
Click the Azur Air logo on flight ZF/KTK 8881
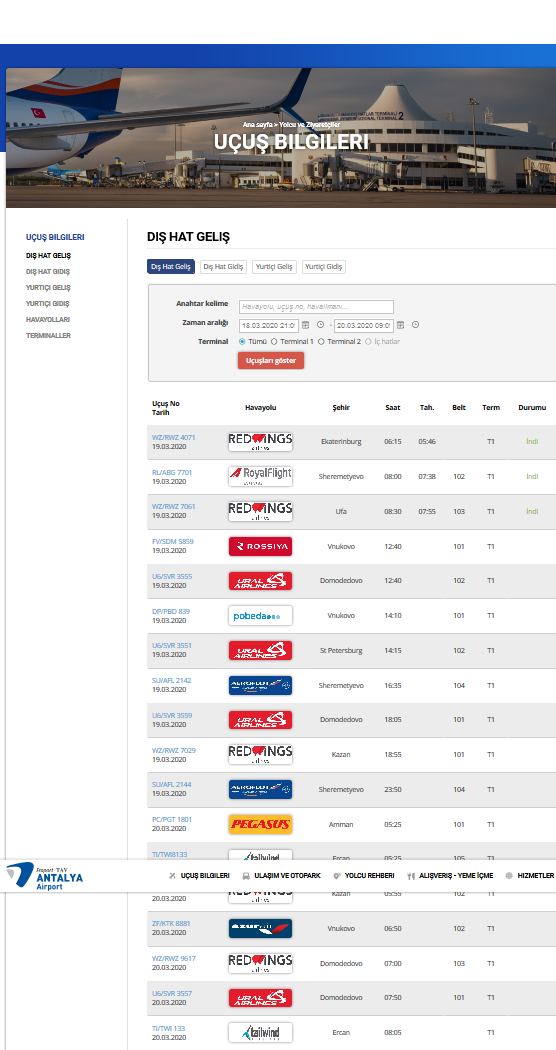260,928
